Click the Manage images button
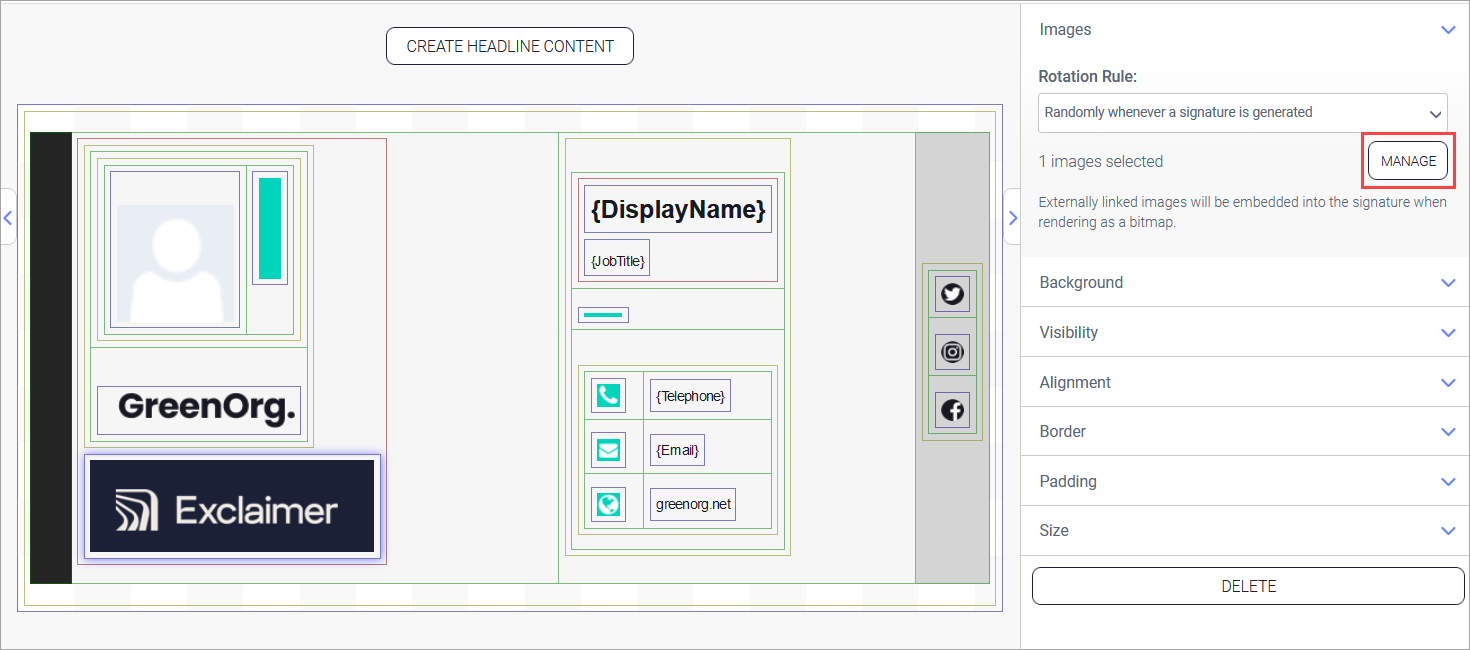The height and width of the screenshot is (650, 1470). pos(1407,161)
